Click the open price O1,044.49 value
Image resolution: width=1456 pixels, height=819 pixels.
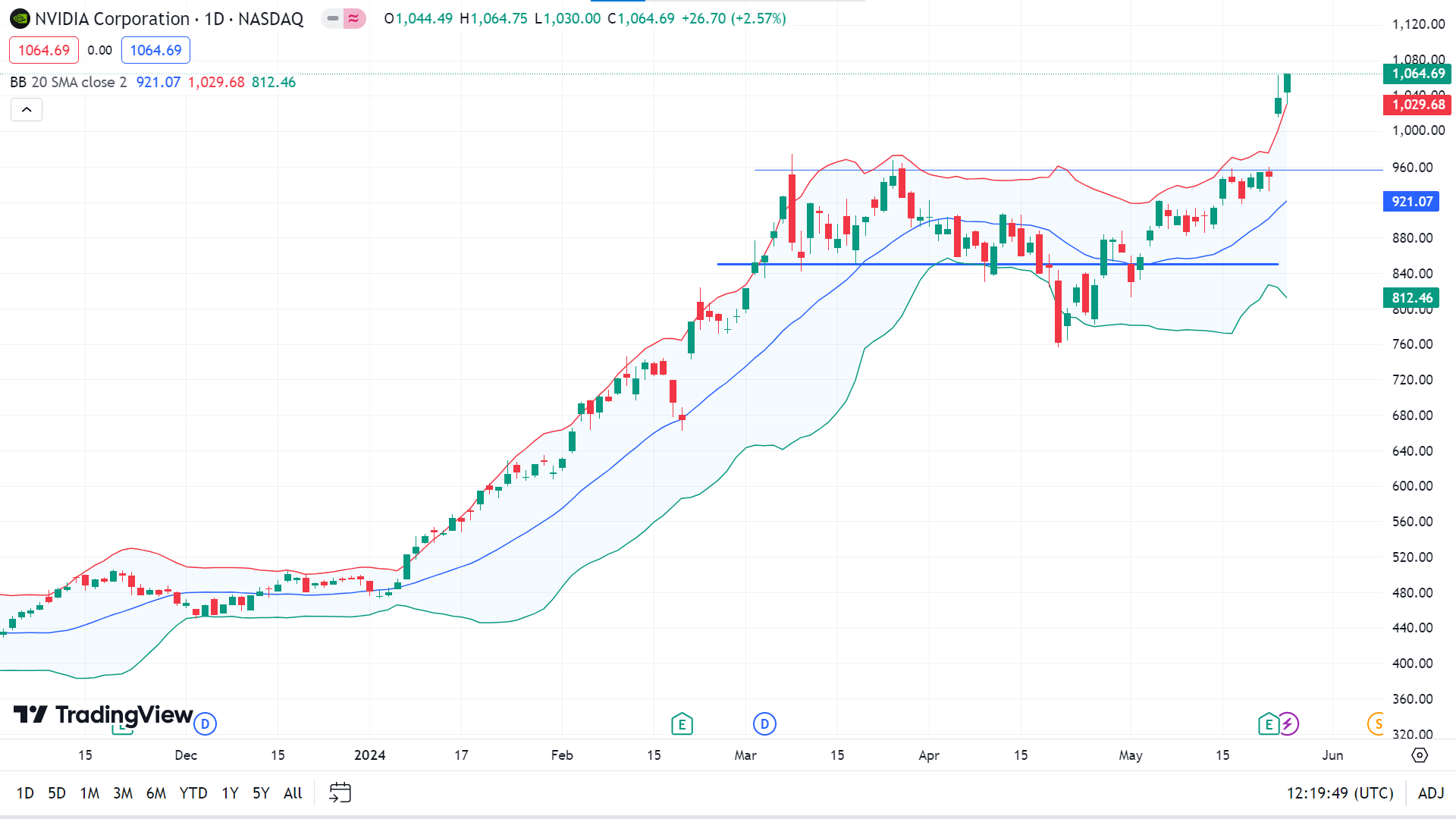419,18
